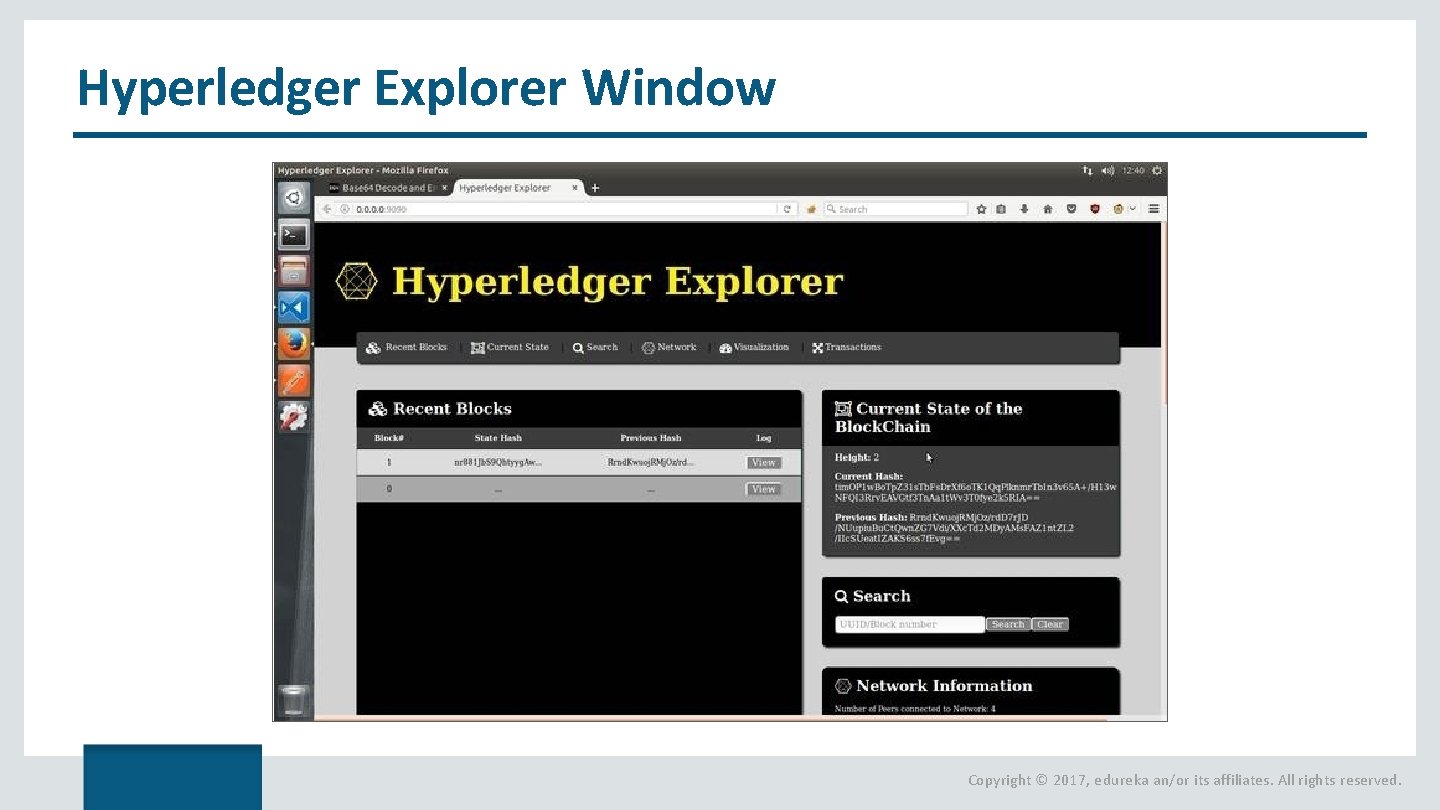Click the State Hash column header
Image resolution: width=1440 pixels, height=810 pixels.
point(498,438)
